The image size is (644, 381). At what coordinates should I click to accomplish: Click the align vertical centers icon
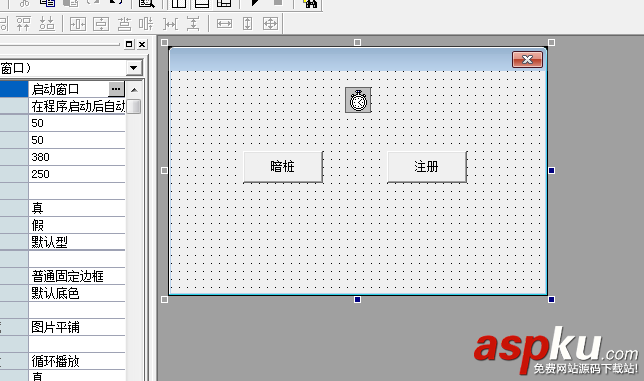point(146,24)
